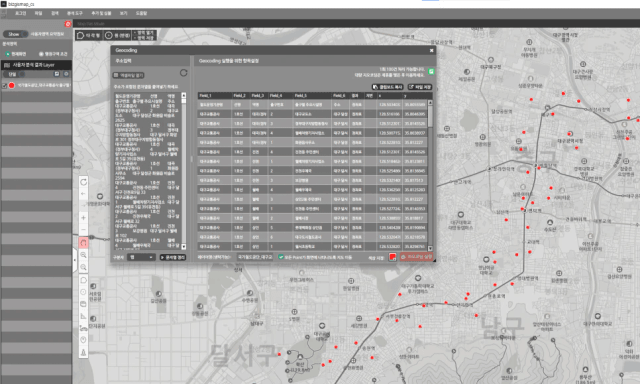Select the second analysis area radio option
Viewport: 640px width, 384px height.
[x=41, y=54]
